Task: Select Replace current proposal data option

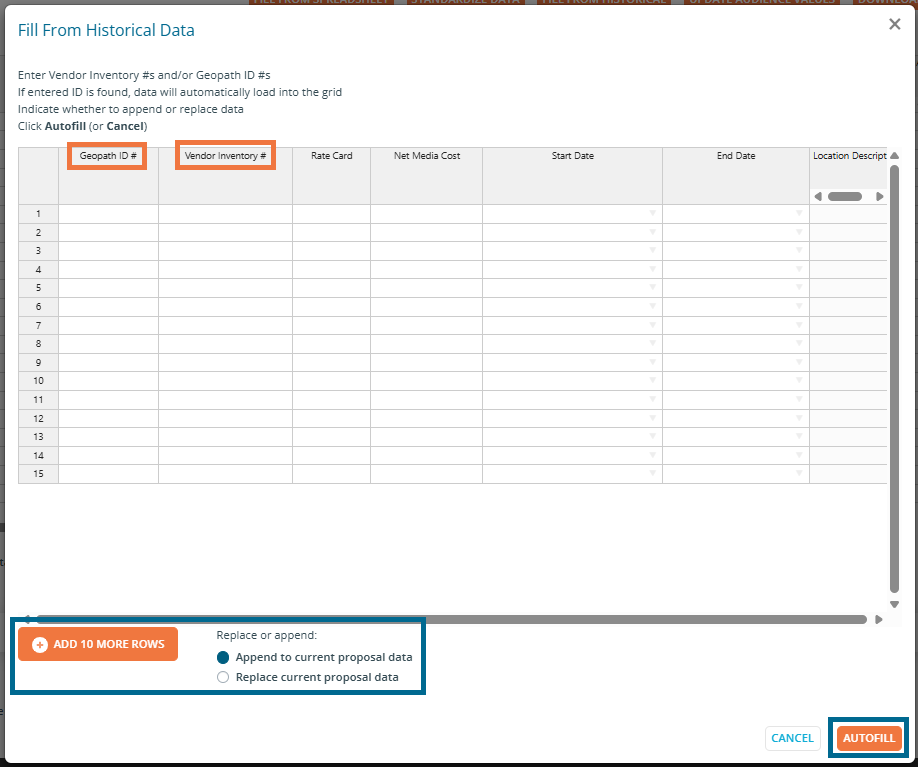Action: (x=224, y=677)
